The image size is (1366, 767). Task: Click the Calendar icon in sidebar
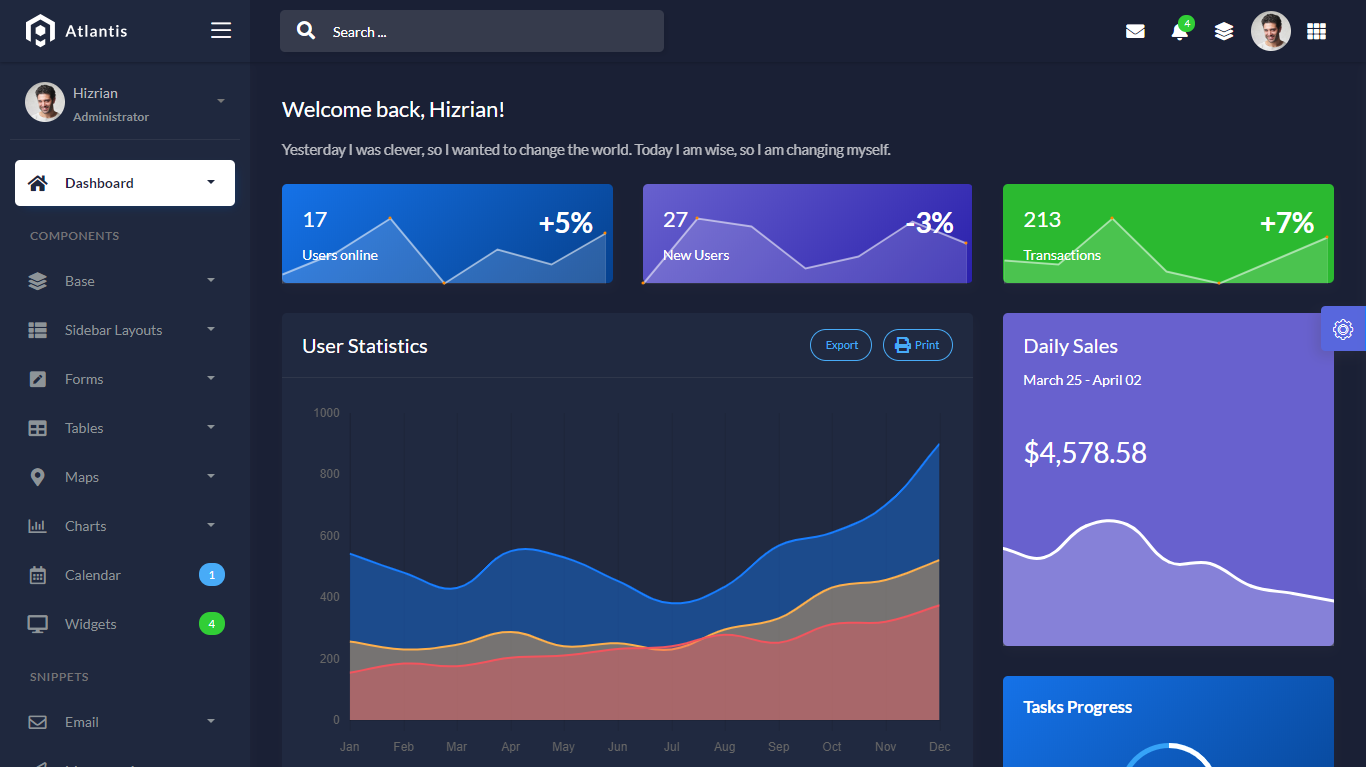click(38, 575)
